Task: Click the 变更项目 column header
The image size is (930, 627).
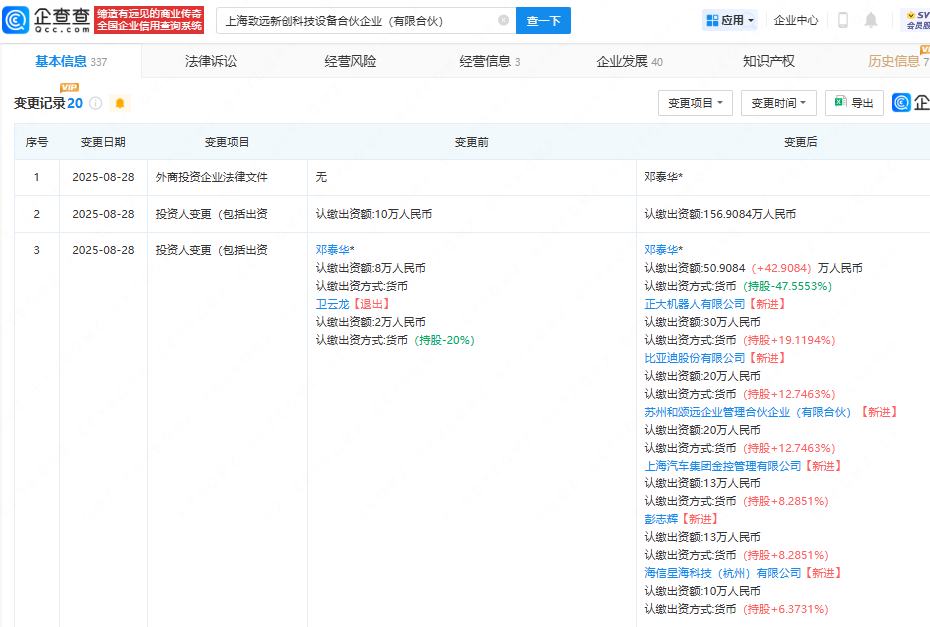Action: pyautogui.click(x=227, y=142)
